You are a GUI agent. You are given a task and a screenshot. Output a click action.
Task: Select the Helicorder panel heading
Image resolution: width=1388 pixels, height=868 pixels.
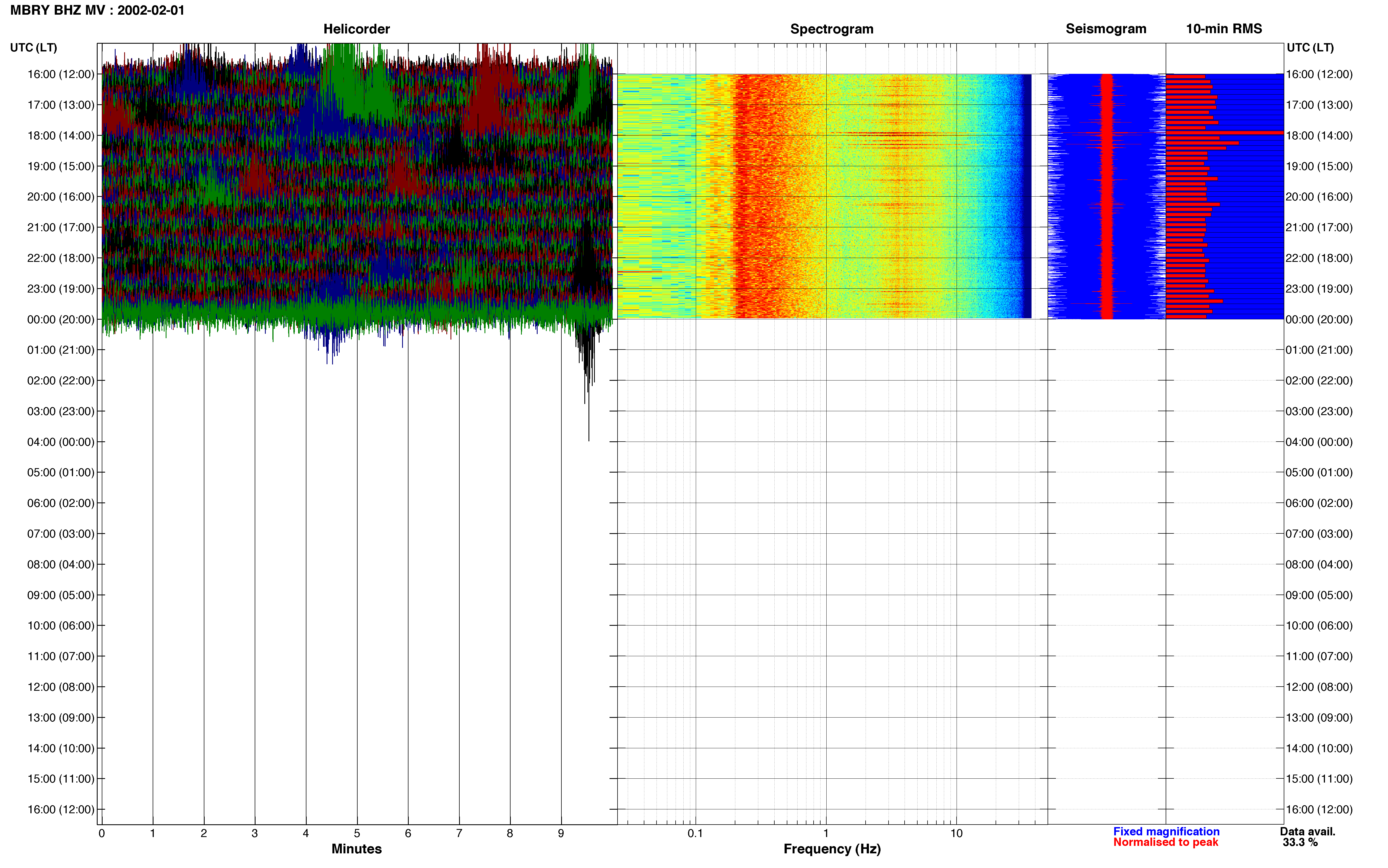point(356,29)
